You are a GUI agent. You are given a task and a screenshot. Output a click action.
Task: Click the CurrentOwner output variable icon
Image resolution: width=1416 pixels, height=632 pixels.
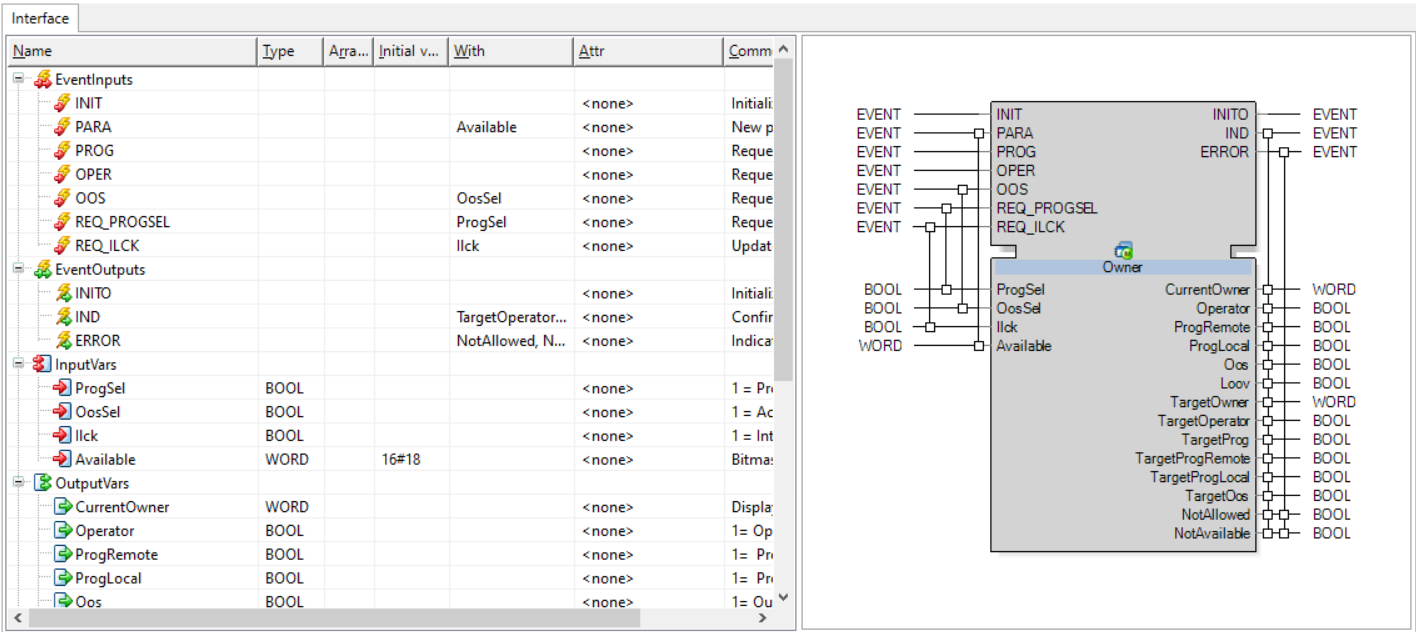[63, 507]
